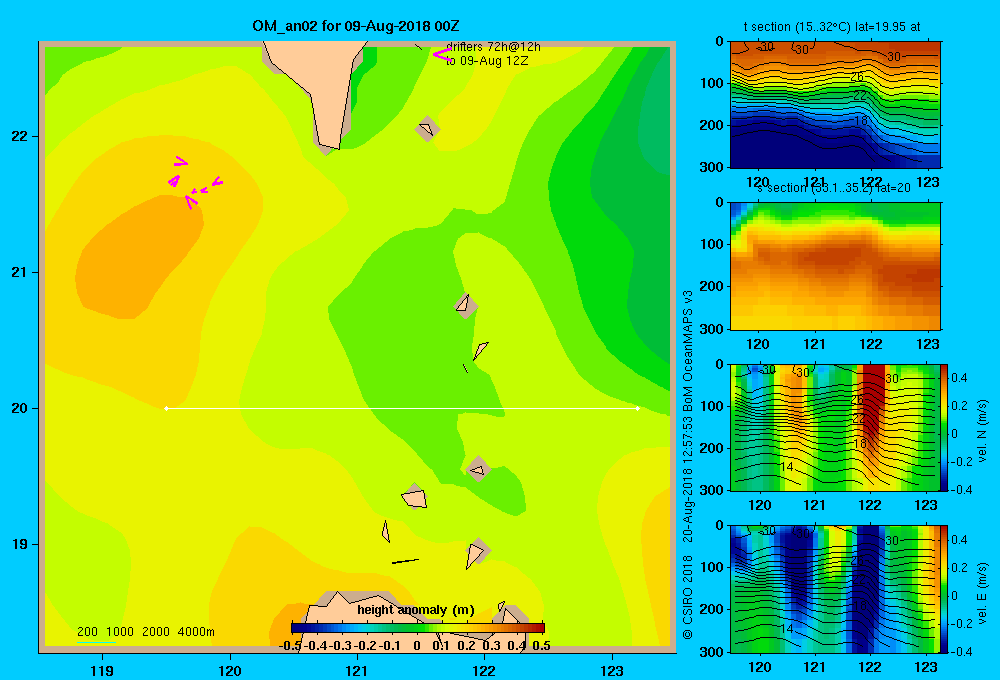Screen dimensions: 1000x680
Task: Click the latitude 22 label on the main map axis
Action: 19,137
